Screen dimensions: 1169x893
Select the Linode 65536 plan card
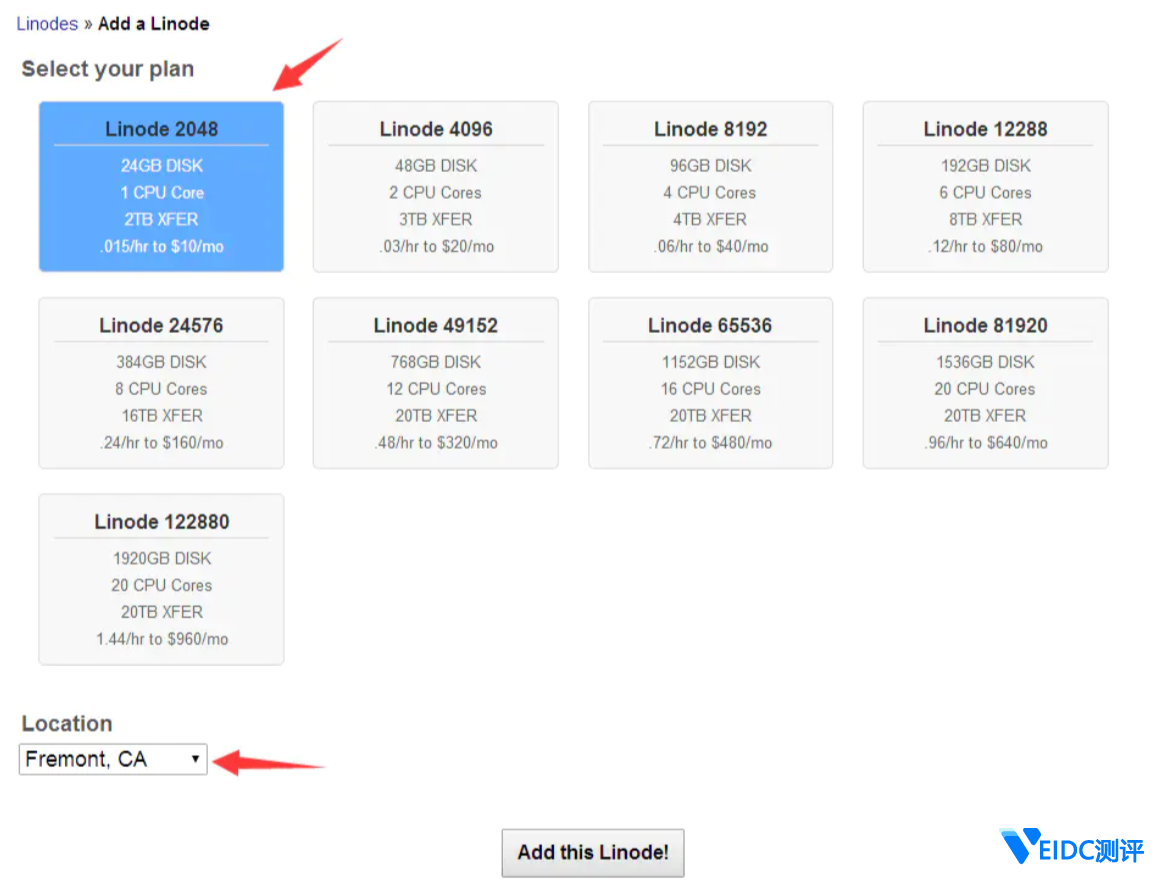tap(710, 383)
